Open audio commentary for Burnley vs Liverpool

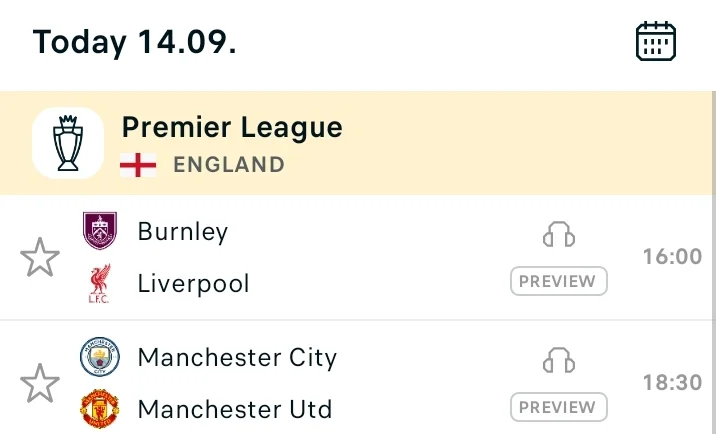pos(559,234)
